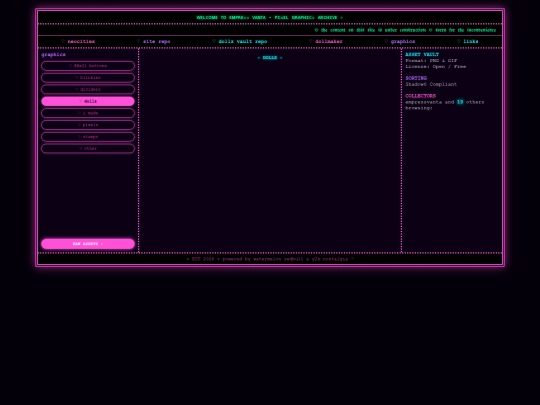Screen dimensions: 540x405
Task: Click the graphics sidebar heading
Action: [53, 54]
